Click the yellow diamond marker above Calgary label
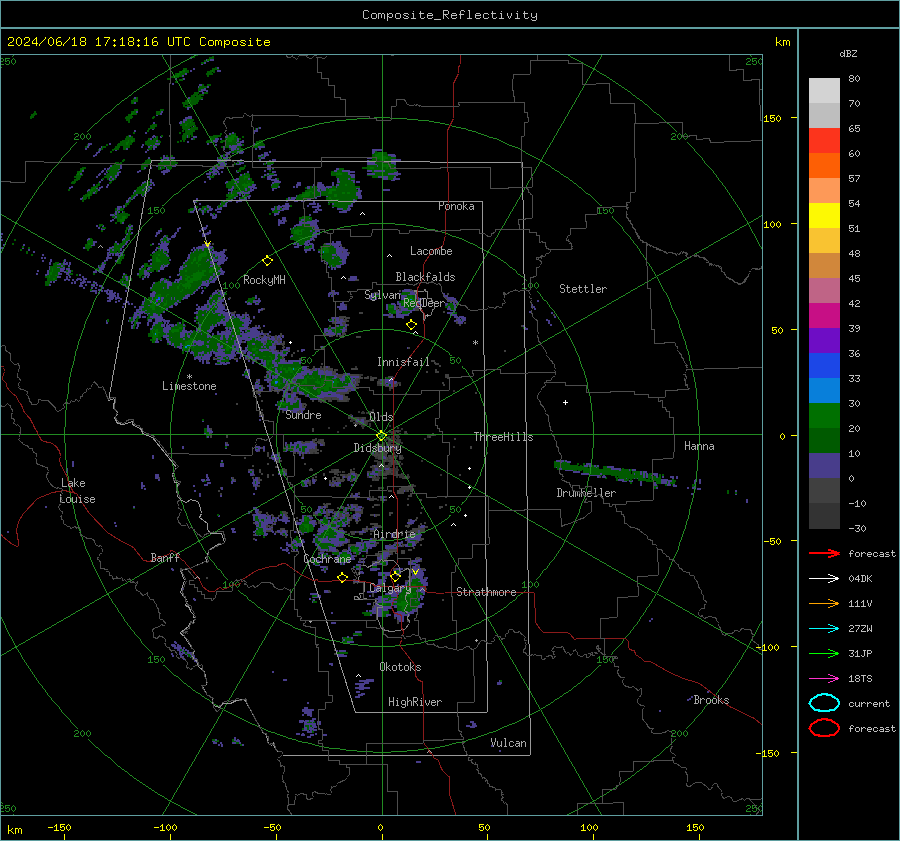Image resolution: width=900 pixels, height=841 pixels. click(395, 576)
